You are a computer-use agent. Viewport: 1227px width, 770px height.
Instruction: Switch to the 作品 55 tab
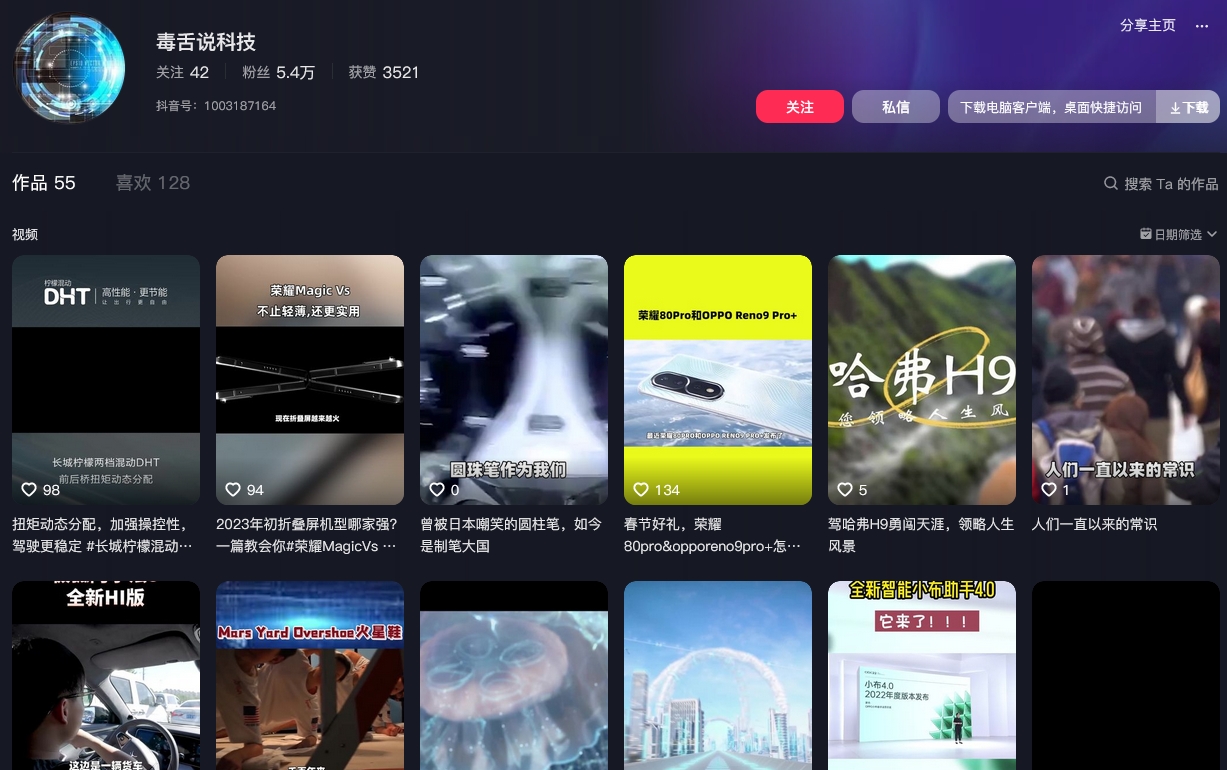[44, 183]
